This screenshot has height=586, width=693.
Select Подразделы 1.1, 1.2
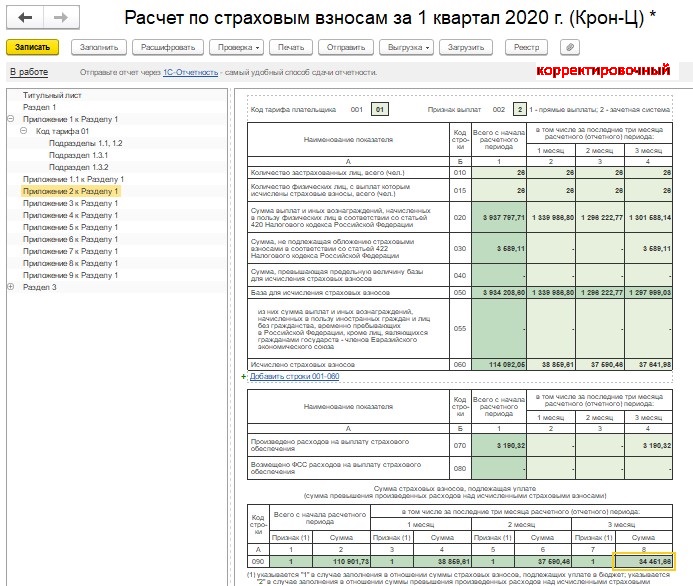click(85, 143)
